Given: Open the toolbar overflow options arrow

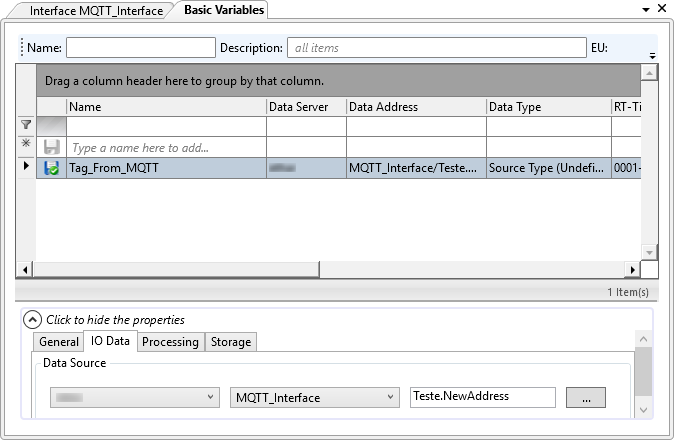Looking at the screenshot, I should (652, 56).
